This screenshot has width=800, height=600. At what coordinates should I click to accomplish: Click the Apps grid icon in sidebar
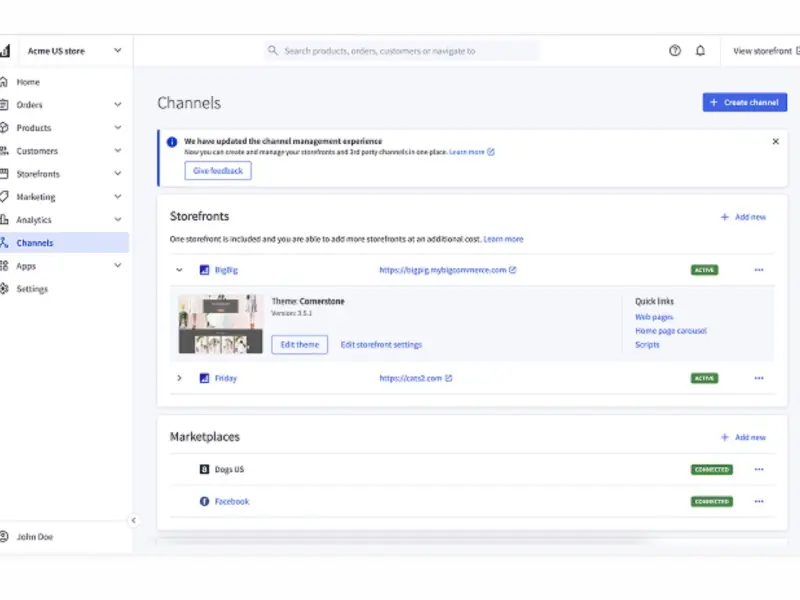coord(4,266)
